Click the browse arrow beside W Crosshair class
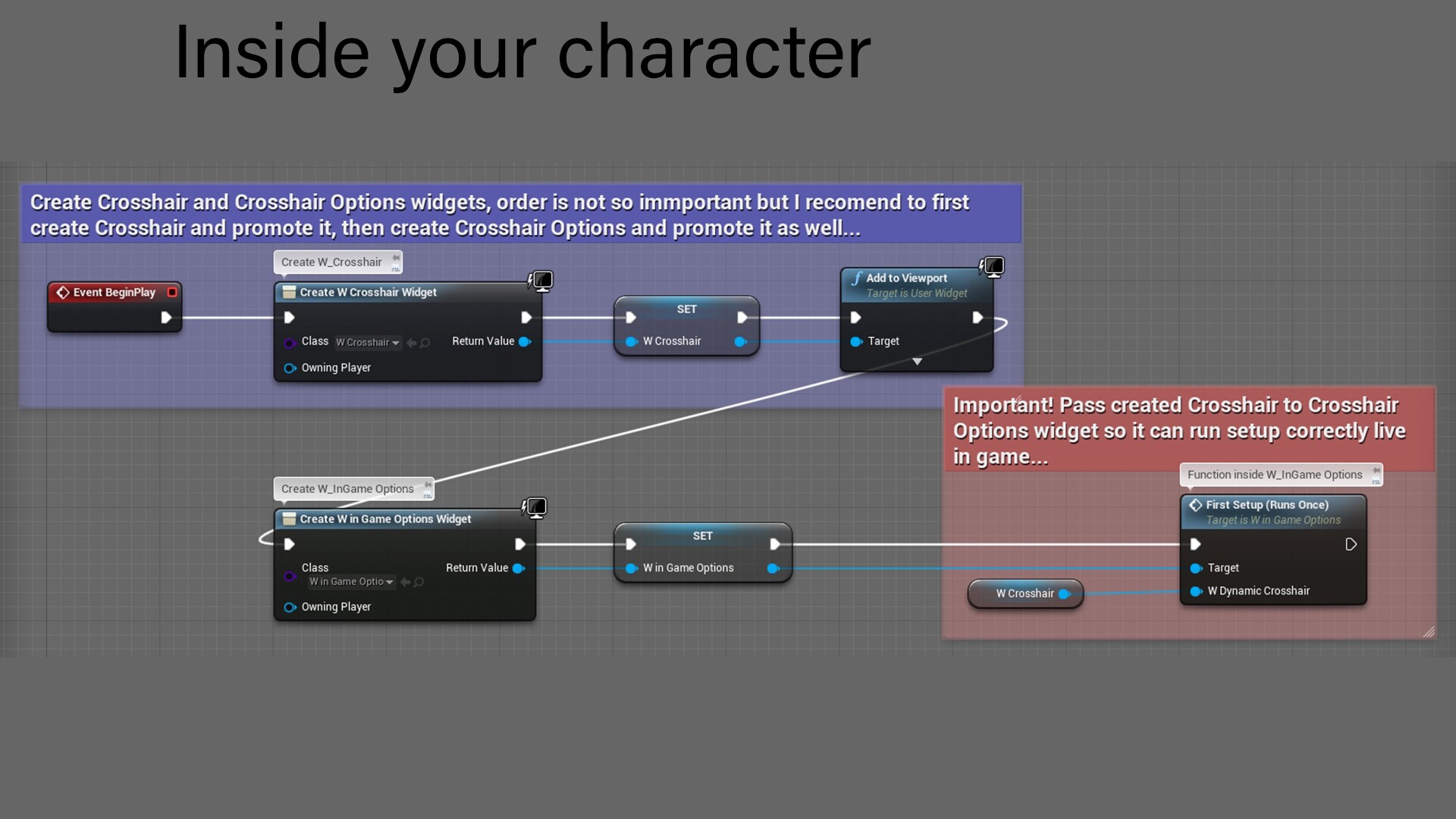The image size is (1456, 819). click(x=412, y=343)
